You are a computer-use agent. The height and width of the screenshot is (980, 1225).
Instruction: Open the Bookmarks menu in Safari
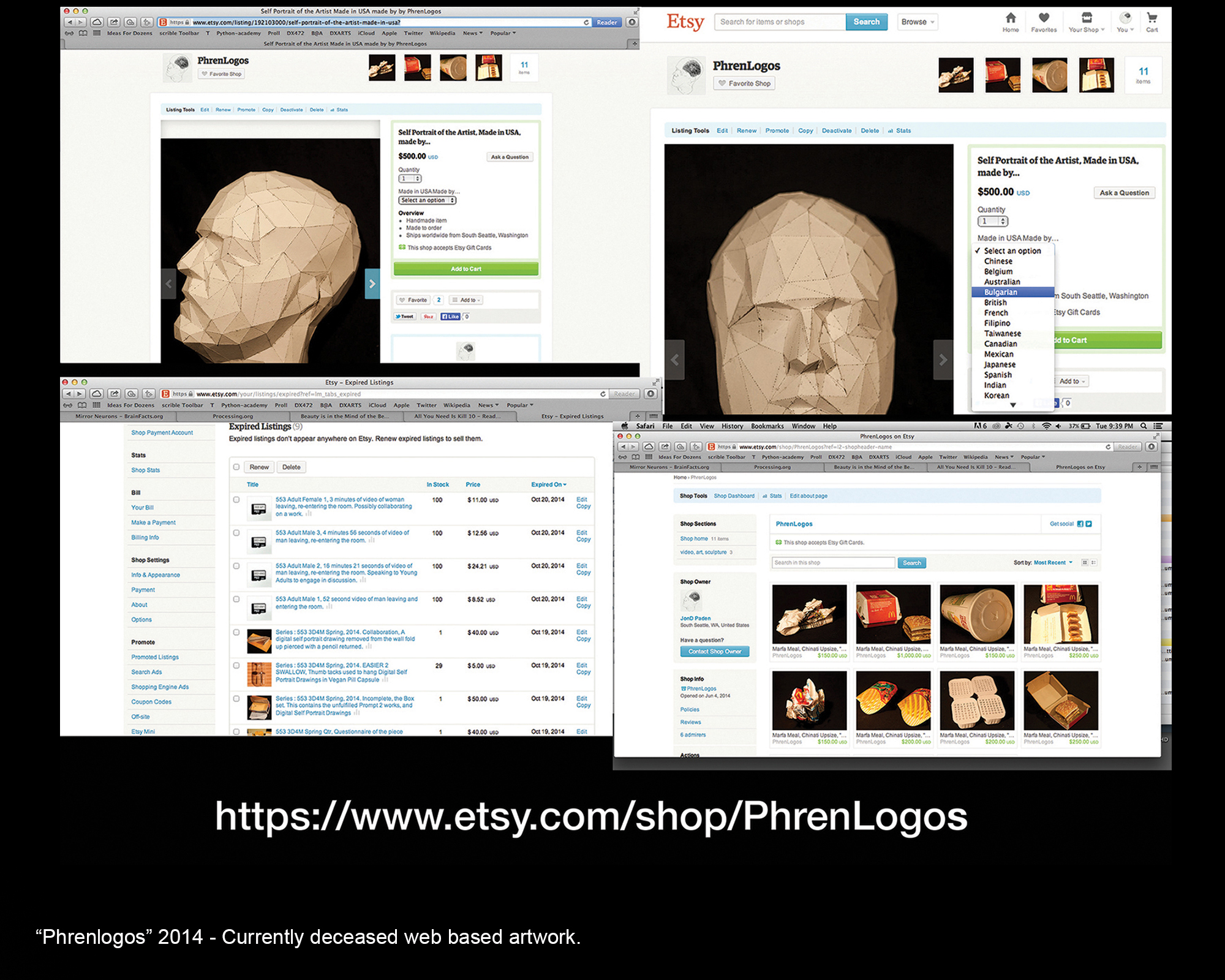click(767, 426)
